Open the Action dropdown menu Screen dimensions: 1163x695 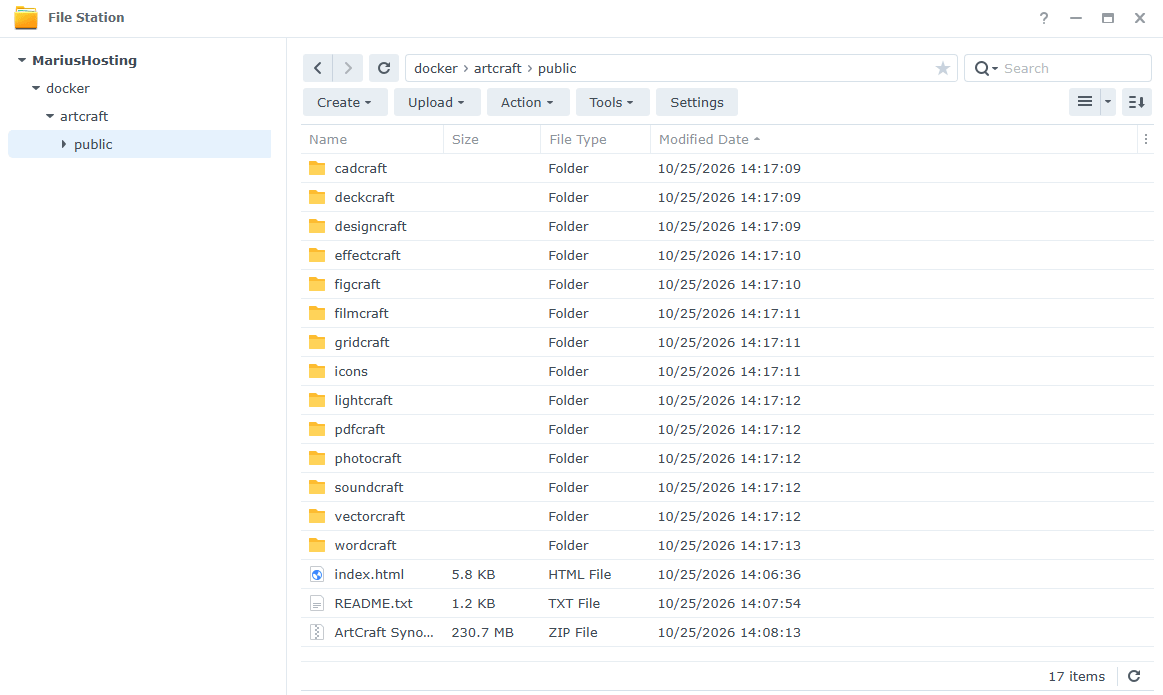pyautogui.click(x=527, y=102)
